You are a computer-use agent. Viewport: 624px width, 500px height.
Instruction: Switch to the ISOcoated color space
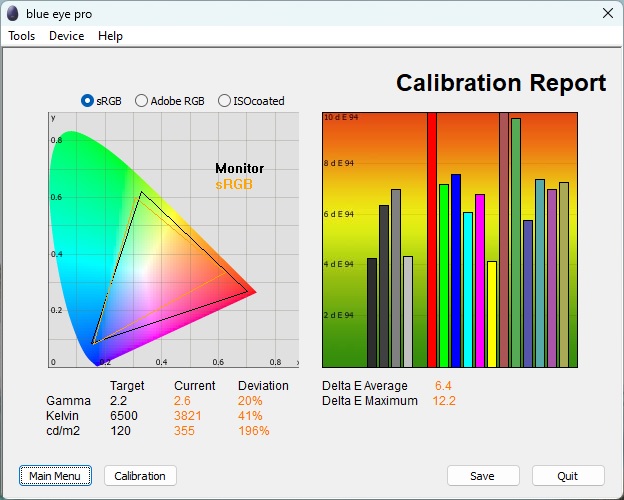pos(224,101)
